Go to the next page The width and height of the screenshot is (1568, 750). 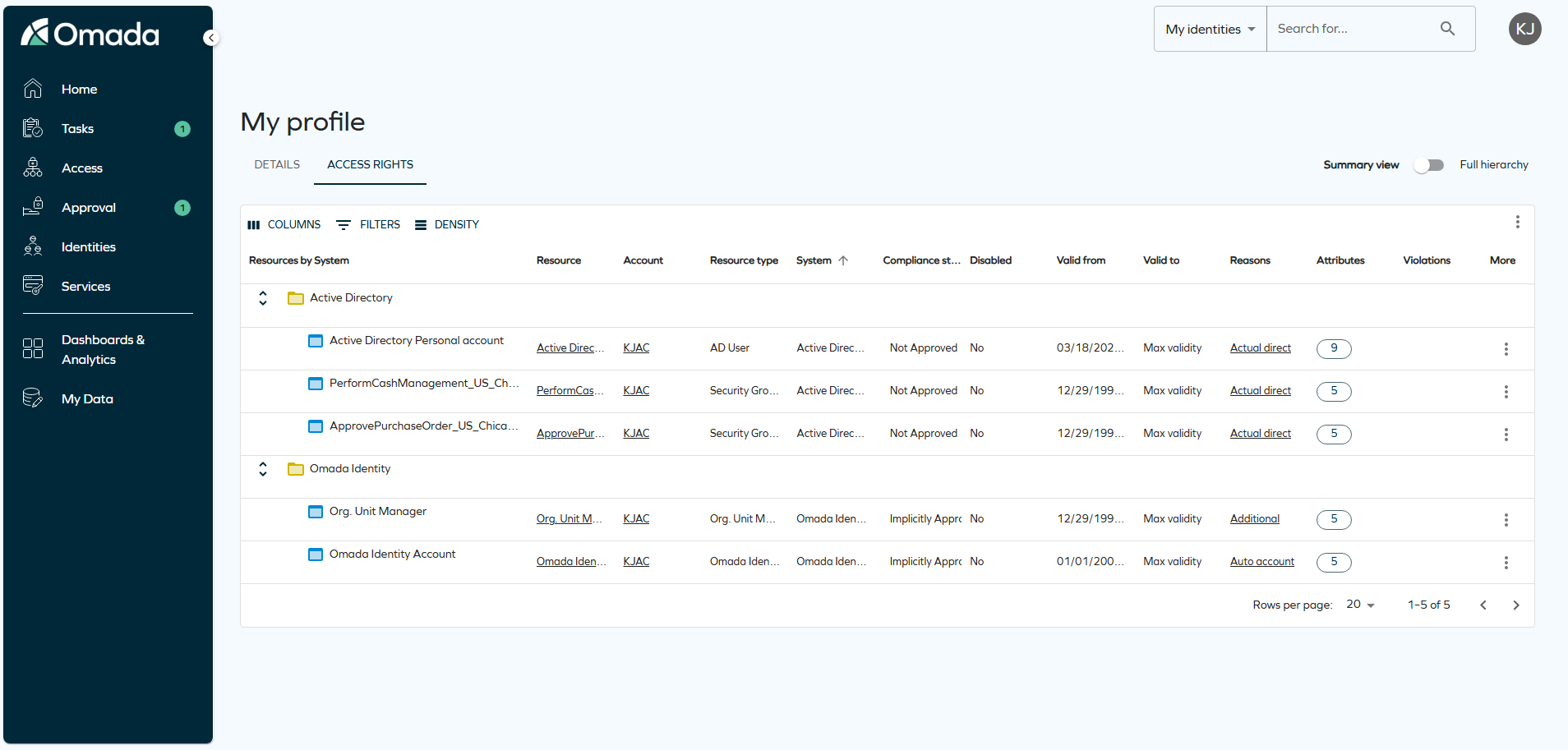[1516, 605]
